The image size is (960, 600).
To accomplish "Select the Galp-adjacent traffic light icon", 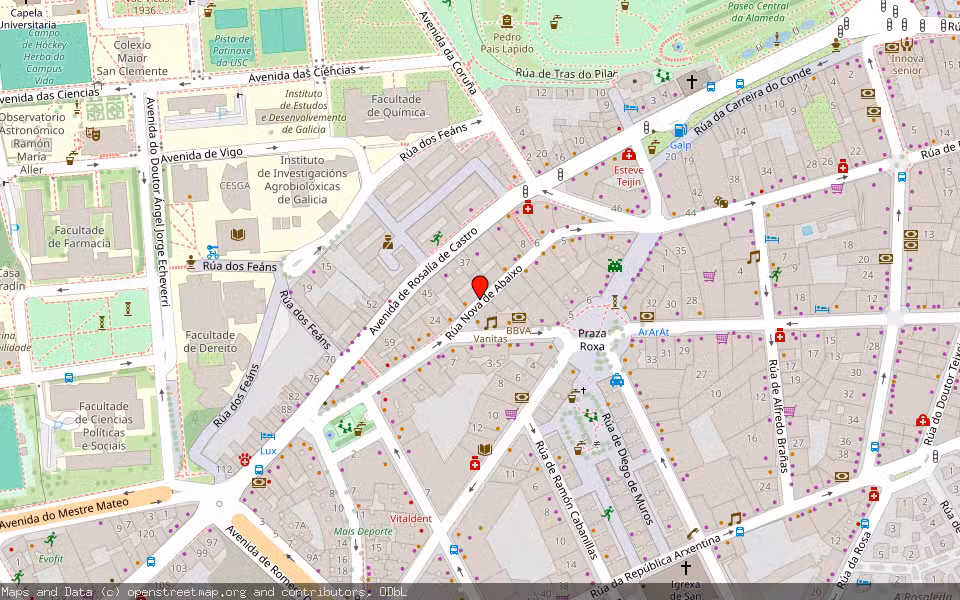I will [x=645, y=128].
